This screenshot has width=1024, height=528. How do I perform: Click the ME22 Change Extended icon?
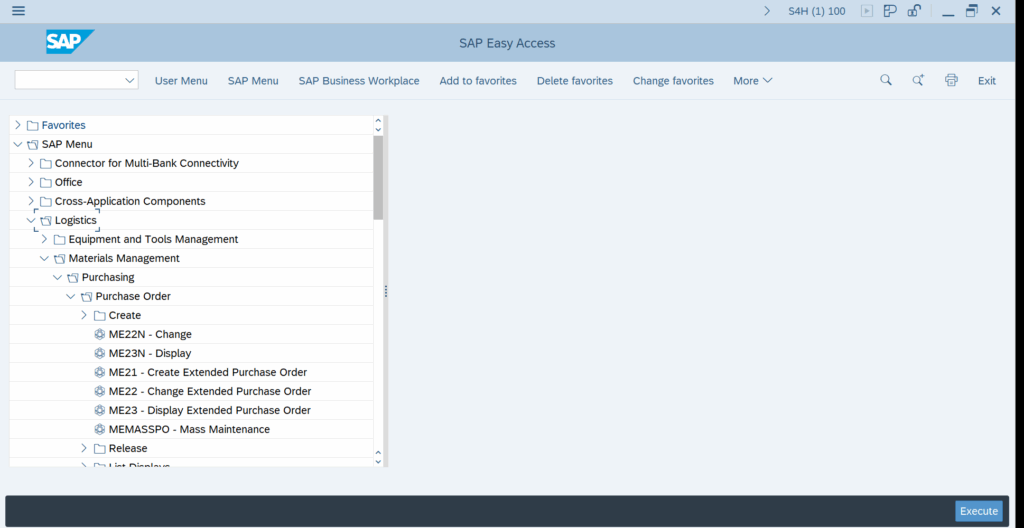(99, 391)
